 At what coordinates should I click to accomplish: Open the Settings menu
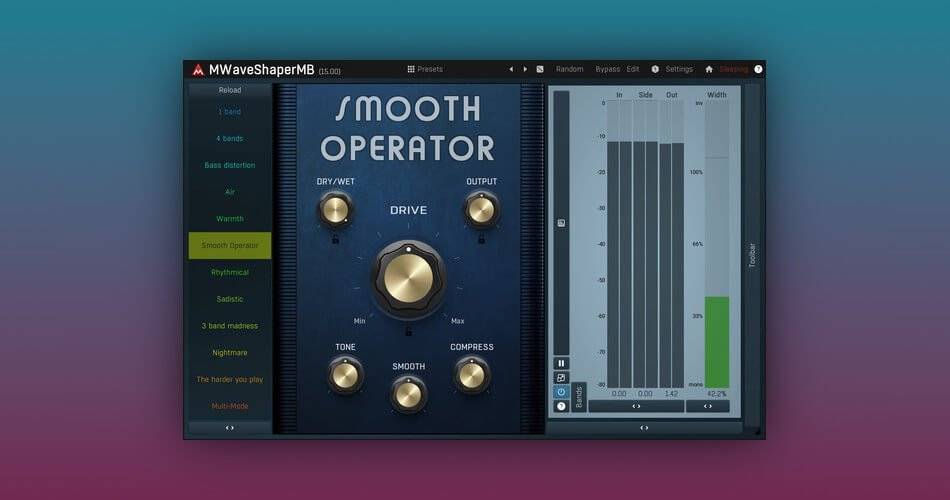pyautogui.click(x=679, y=69)
